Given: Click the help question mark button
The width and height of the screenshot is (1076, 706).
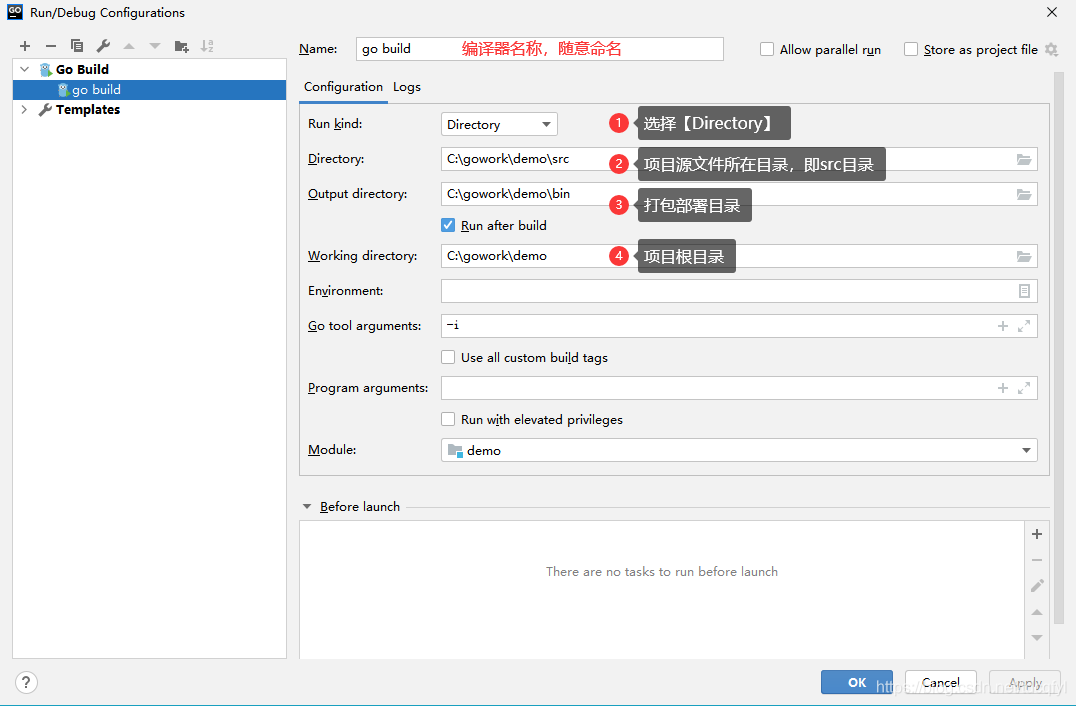Looking at the screenshot, I should click(x=27, y=682).
